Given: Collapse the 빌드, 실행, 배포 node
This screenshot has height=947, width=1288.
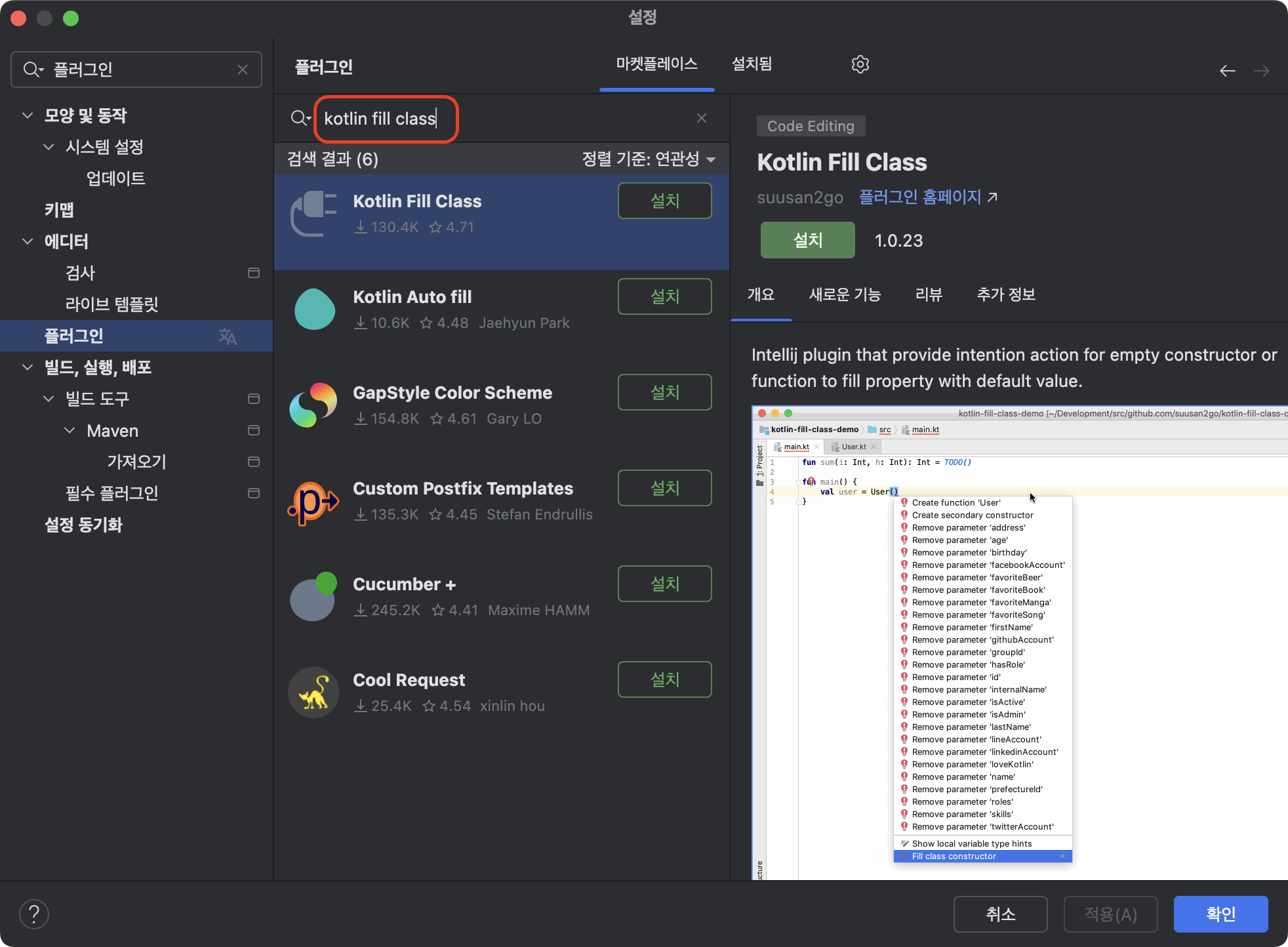Looking at the screenshot, I should [28, 367].
